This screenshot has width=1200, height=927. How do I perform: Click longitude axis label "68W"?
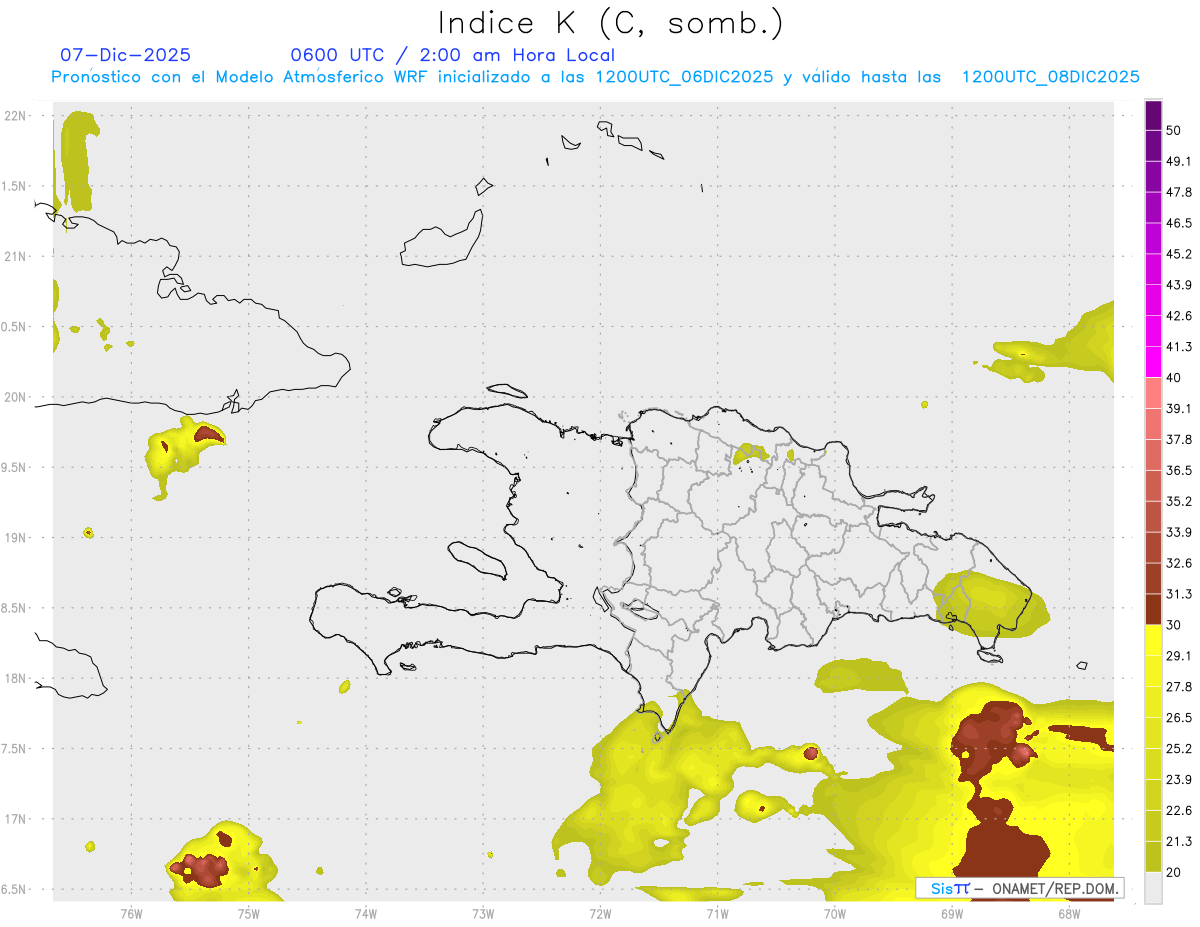click(x=1069, y=914)
